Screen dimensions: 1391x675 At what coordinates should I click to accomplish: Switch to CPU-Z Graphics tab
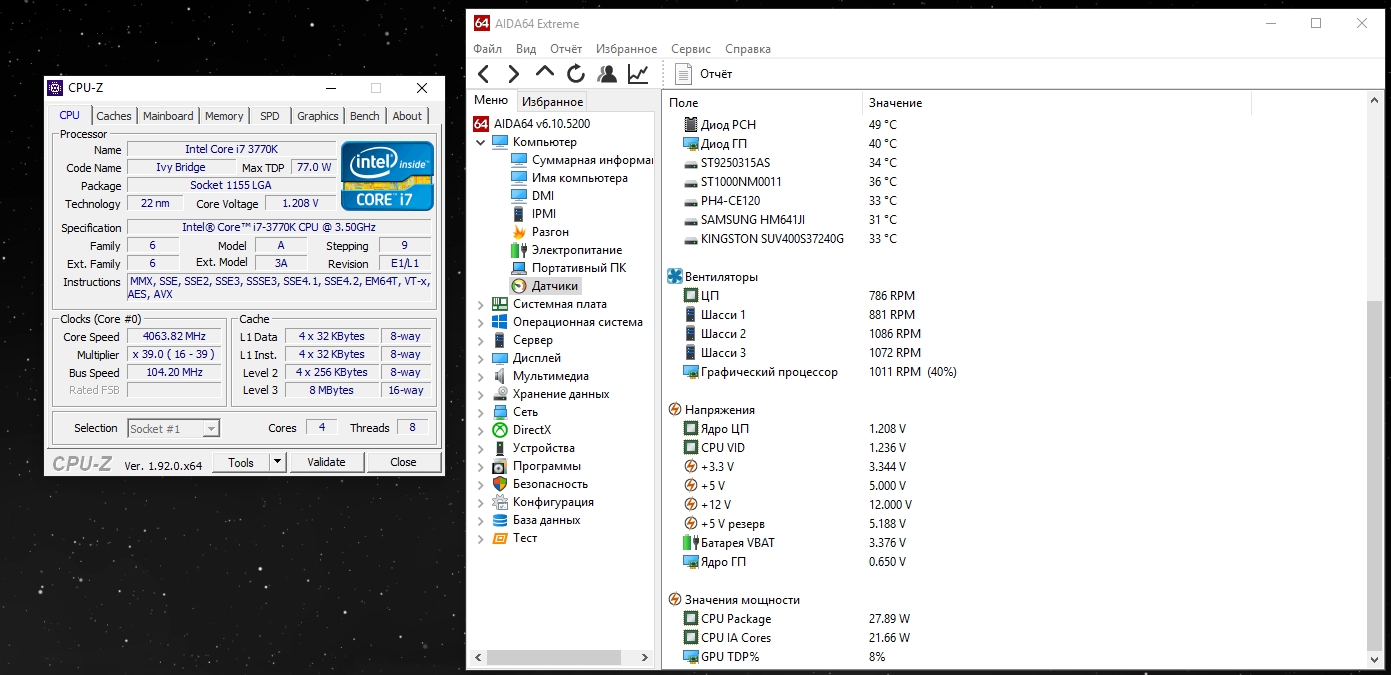pyautogui.click(x=318, y=116)
